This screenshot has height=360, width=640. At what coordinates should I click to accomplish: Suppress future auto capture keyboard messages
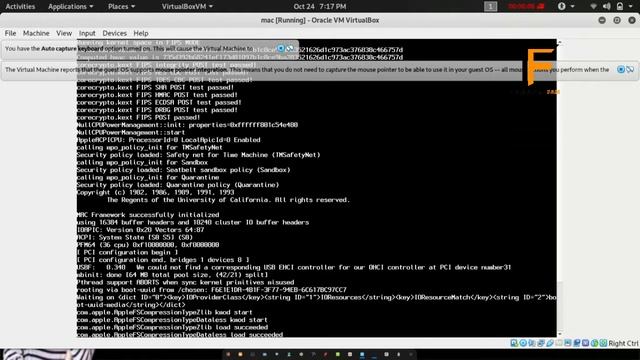click(x=290, y=49)
